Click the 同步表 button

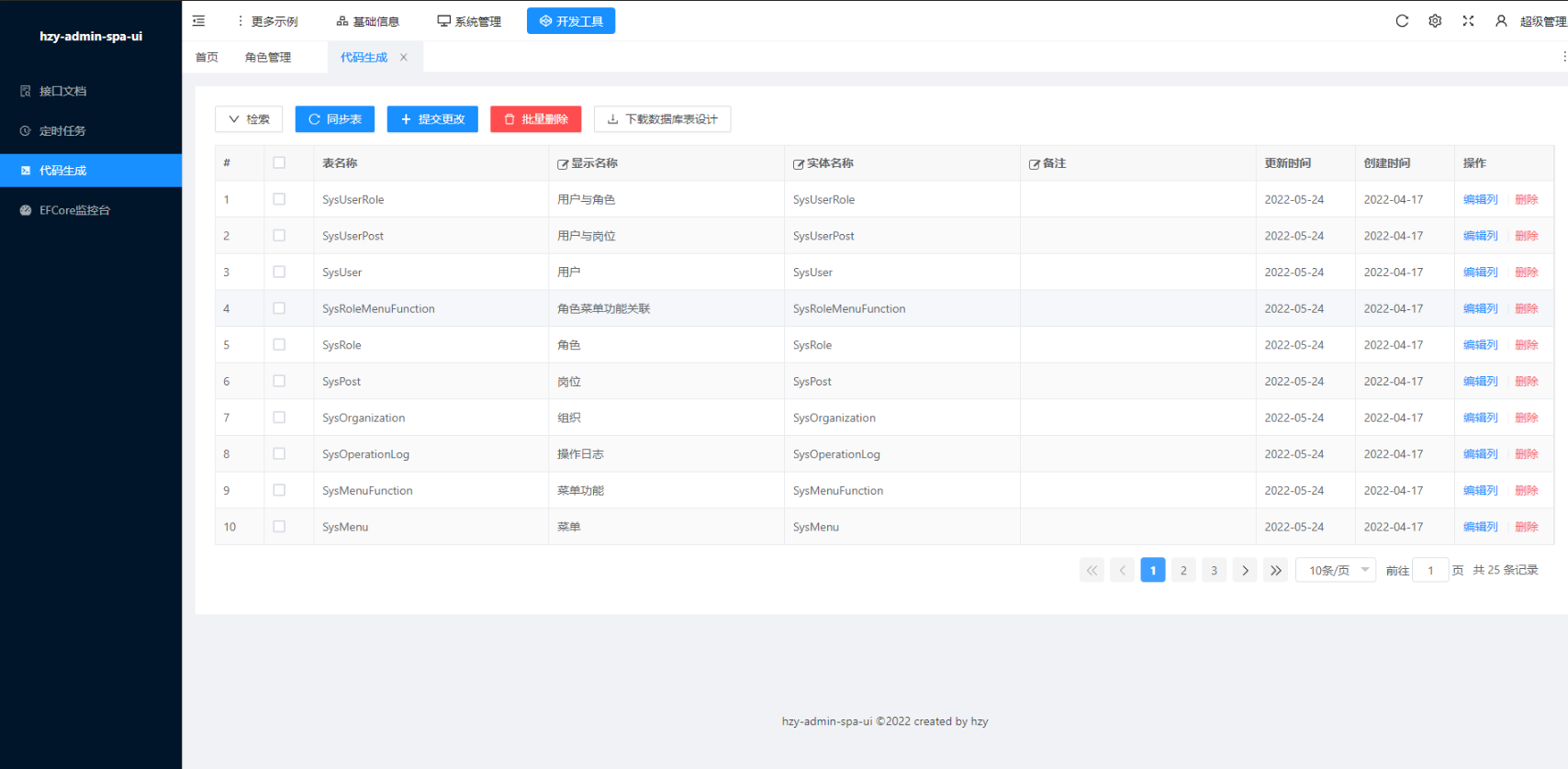point(335,119)
